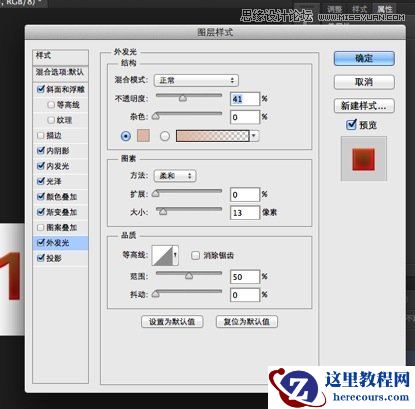Click the 范围 slider handle

tap(189, 276)
